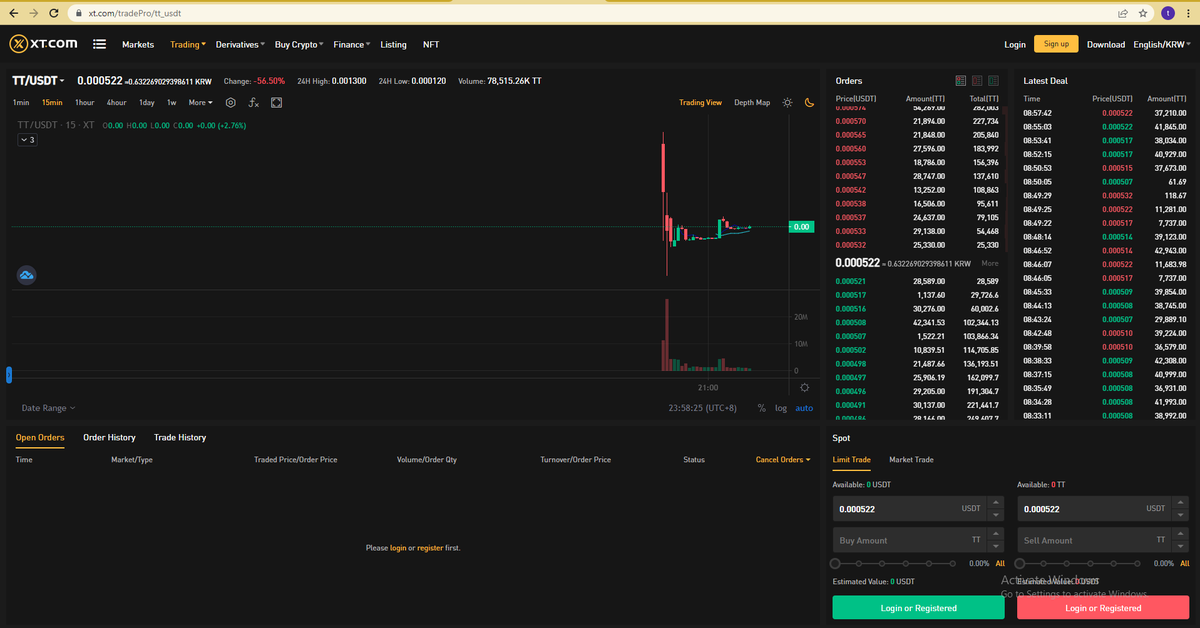Click chart time axis settings gear icon
Screen dimensions: 1200x628
click(x=804, y=387)
